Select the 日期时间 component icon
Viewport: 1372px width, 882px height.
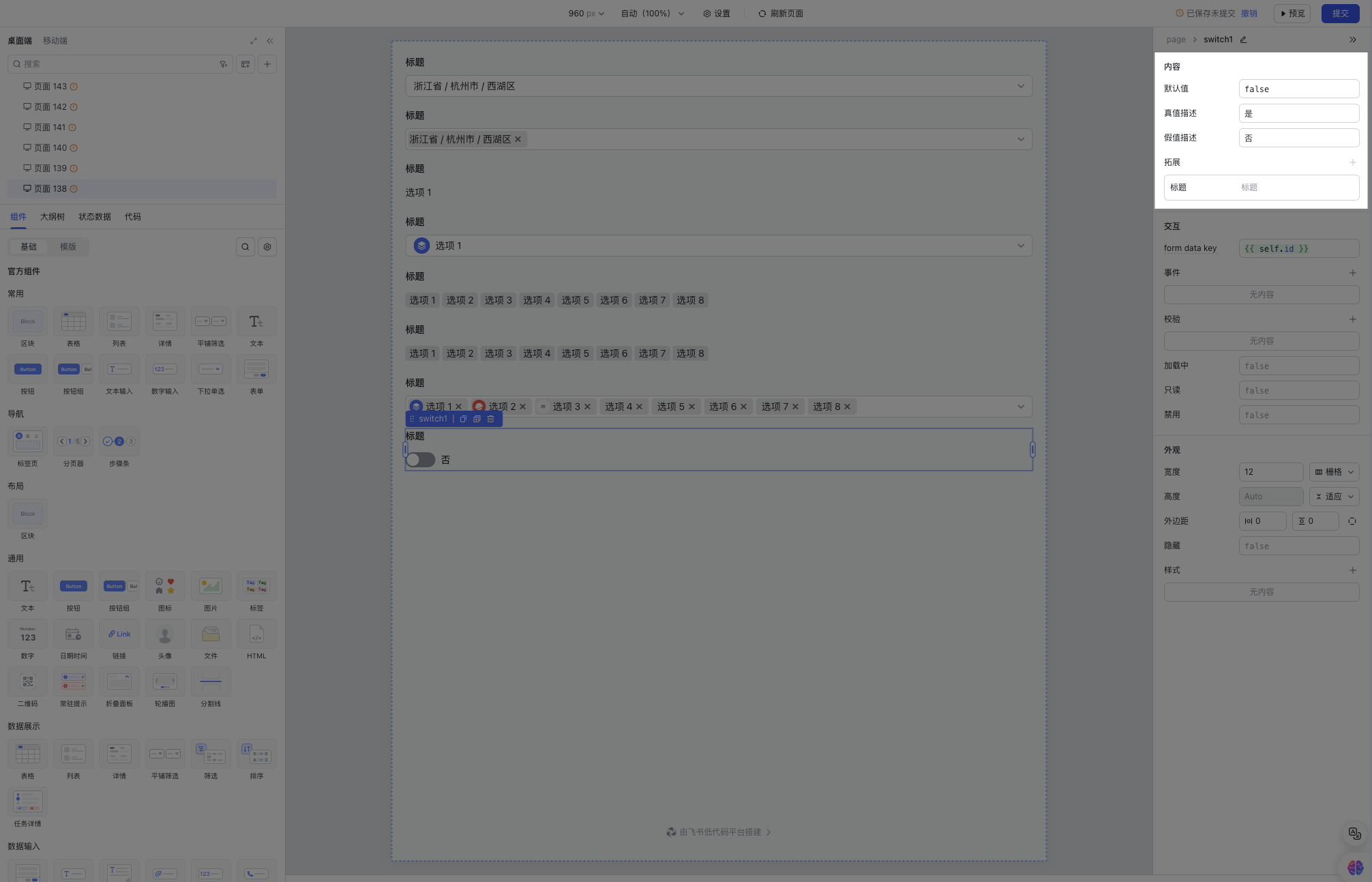[x=74, y=634]
